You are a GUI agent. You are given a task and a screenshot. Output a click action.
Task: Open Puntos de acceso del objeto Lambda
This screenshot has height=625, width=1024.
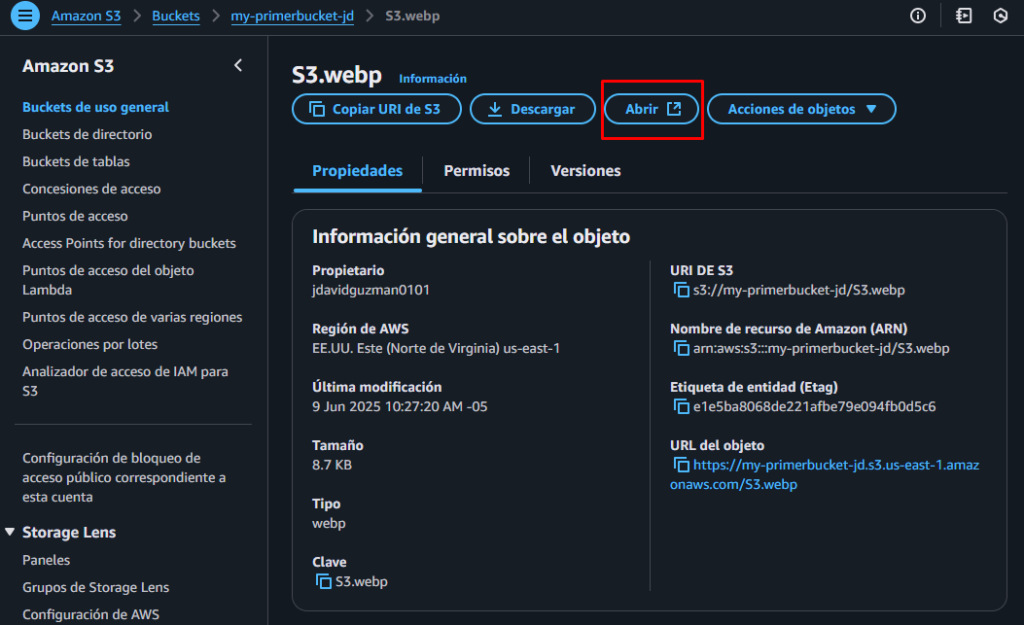click(x=108, y=280)
